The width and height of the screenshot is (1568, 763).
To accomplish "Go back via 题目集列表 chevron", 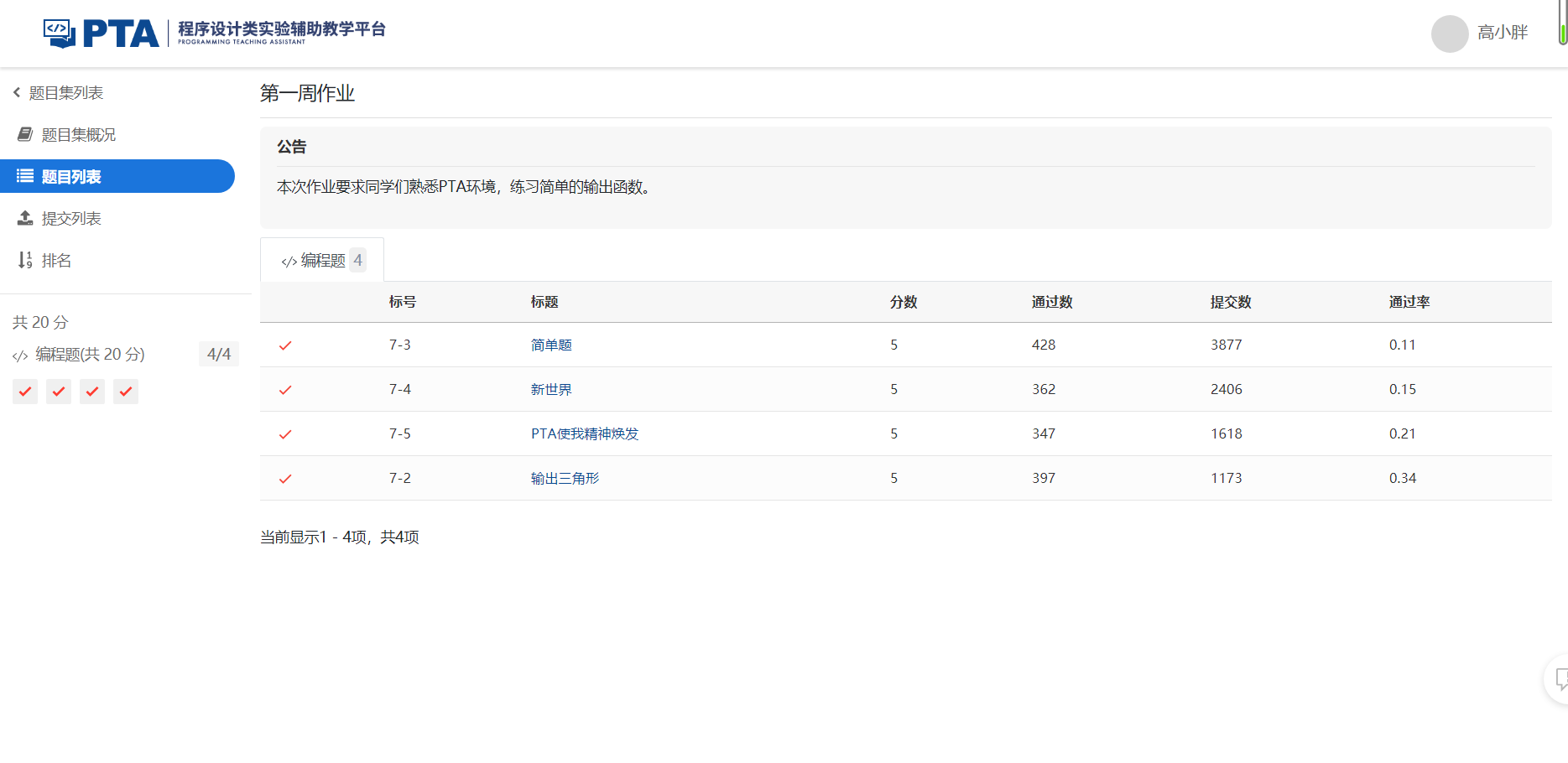I will tap(17, 92).
